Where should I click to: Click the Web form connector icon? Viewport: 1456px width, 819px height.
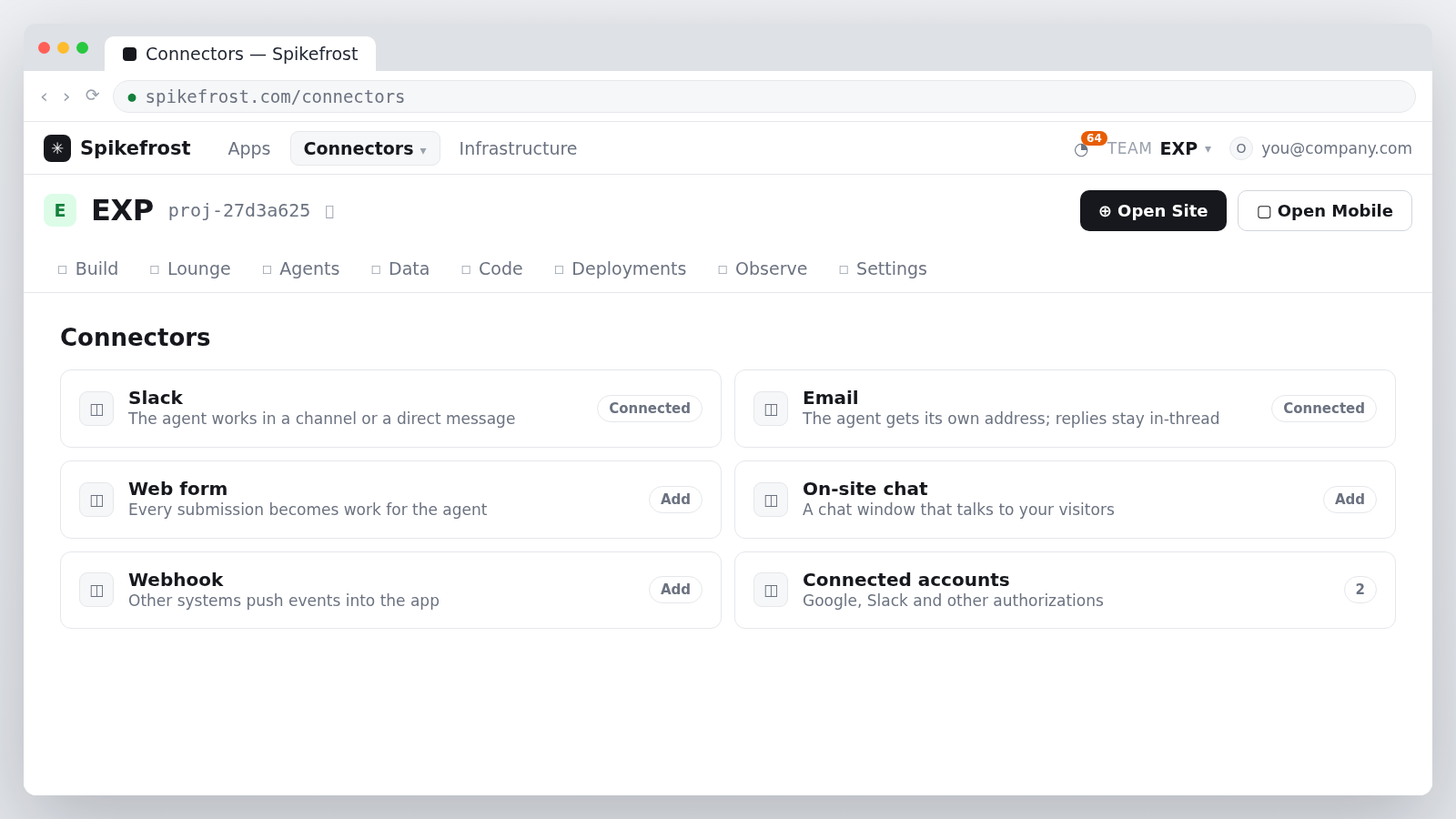[x=96, y=500]
